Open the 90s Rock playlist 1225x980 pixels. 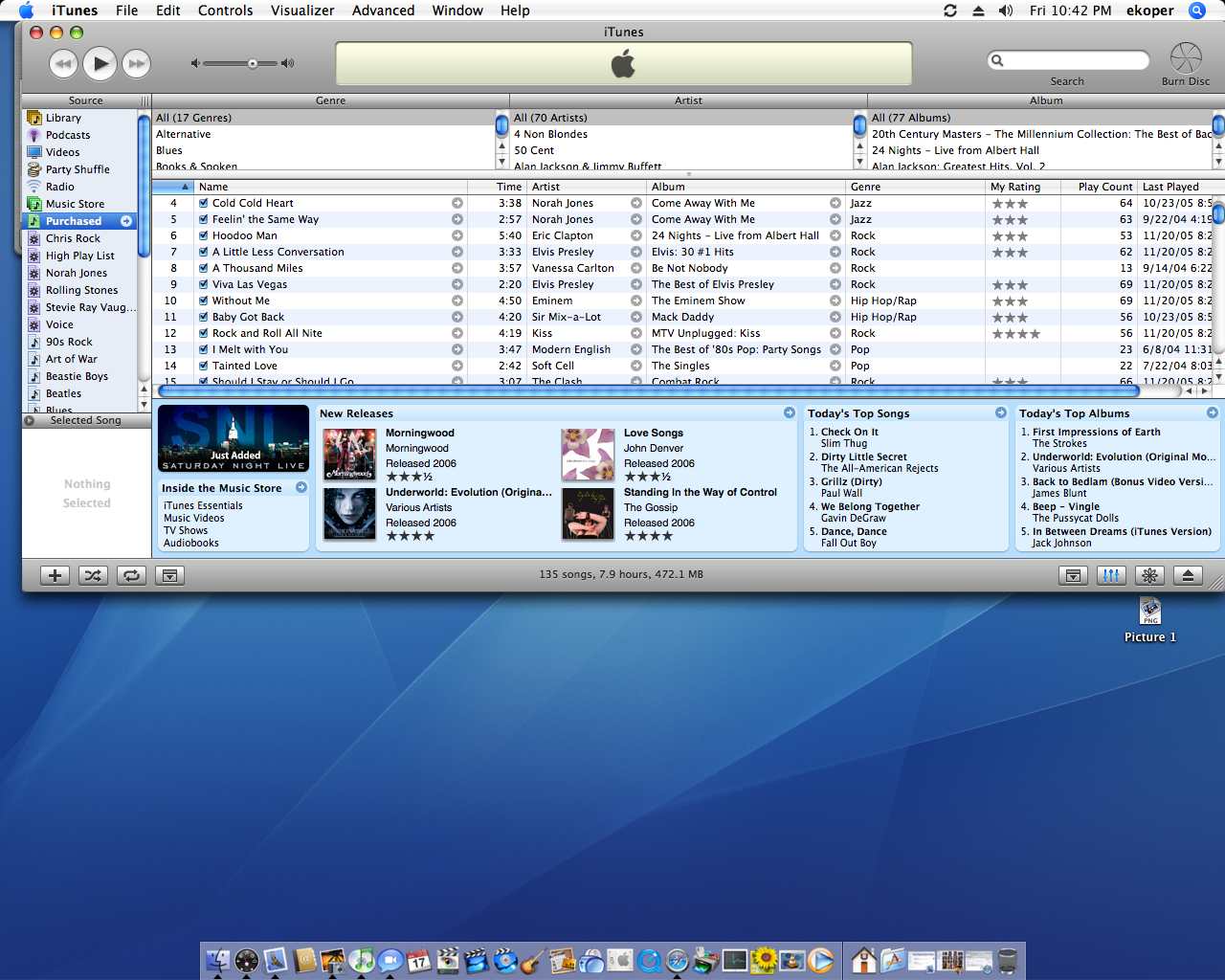coord(69,342)
